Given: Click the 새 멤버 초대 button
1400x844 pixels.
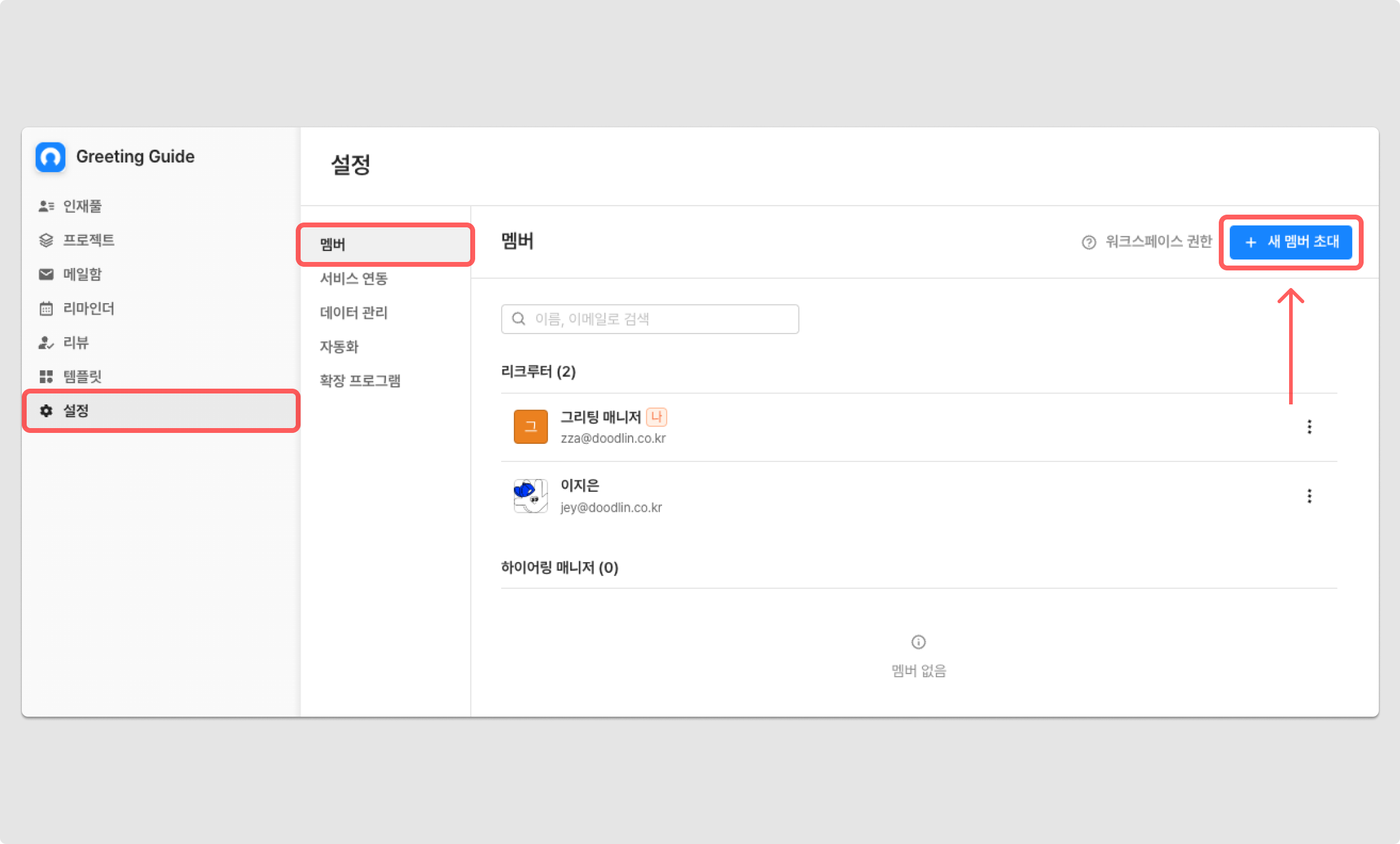Looking at the screenshot, I should (1290, 242).
